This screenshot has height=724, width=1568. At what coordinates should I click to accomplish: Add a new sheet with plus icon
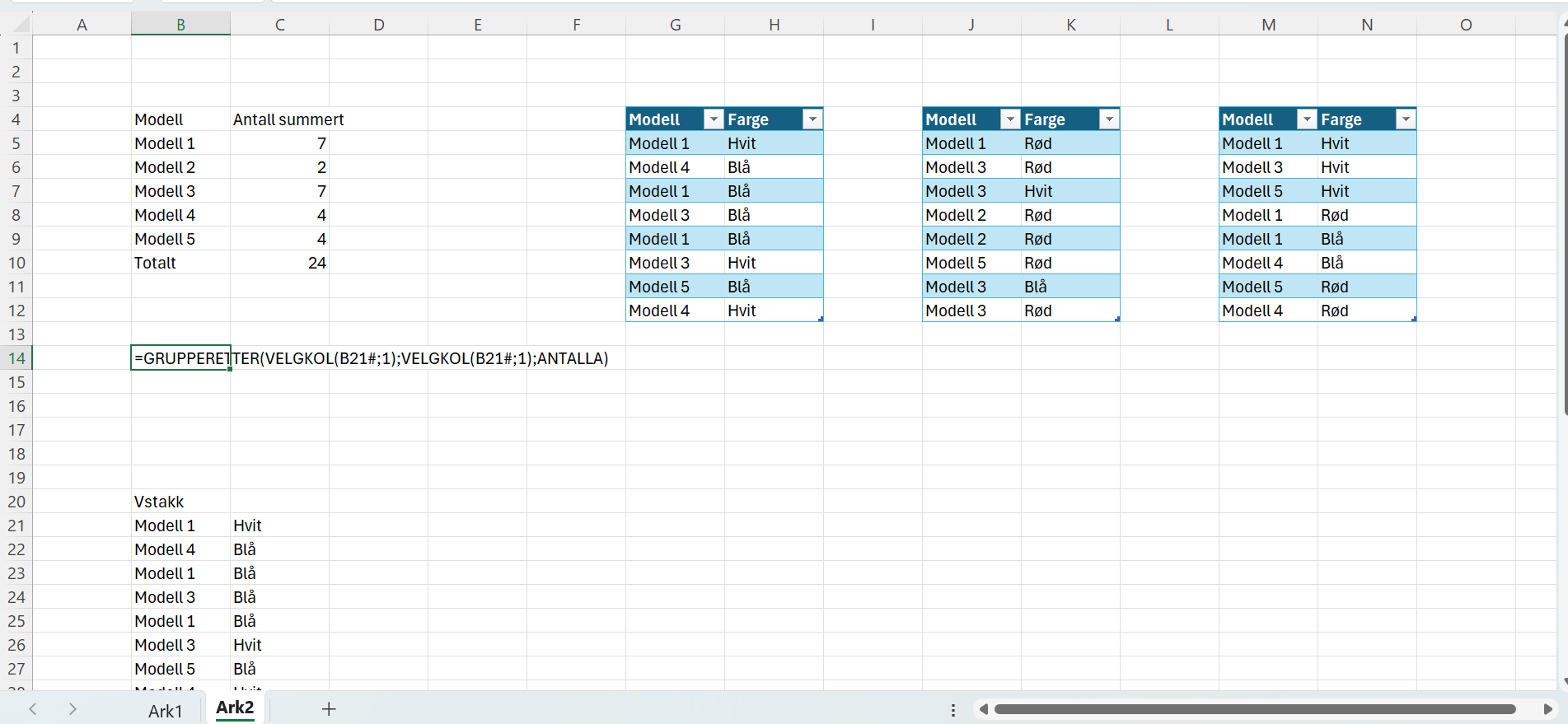(329, 709)
